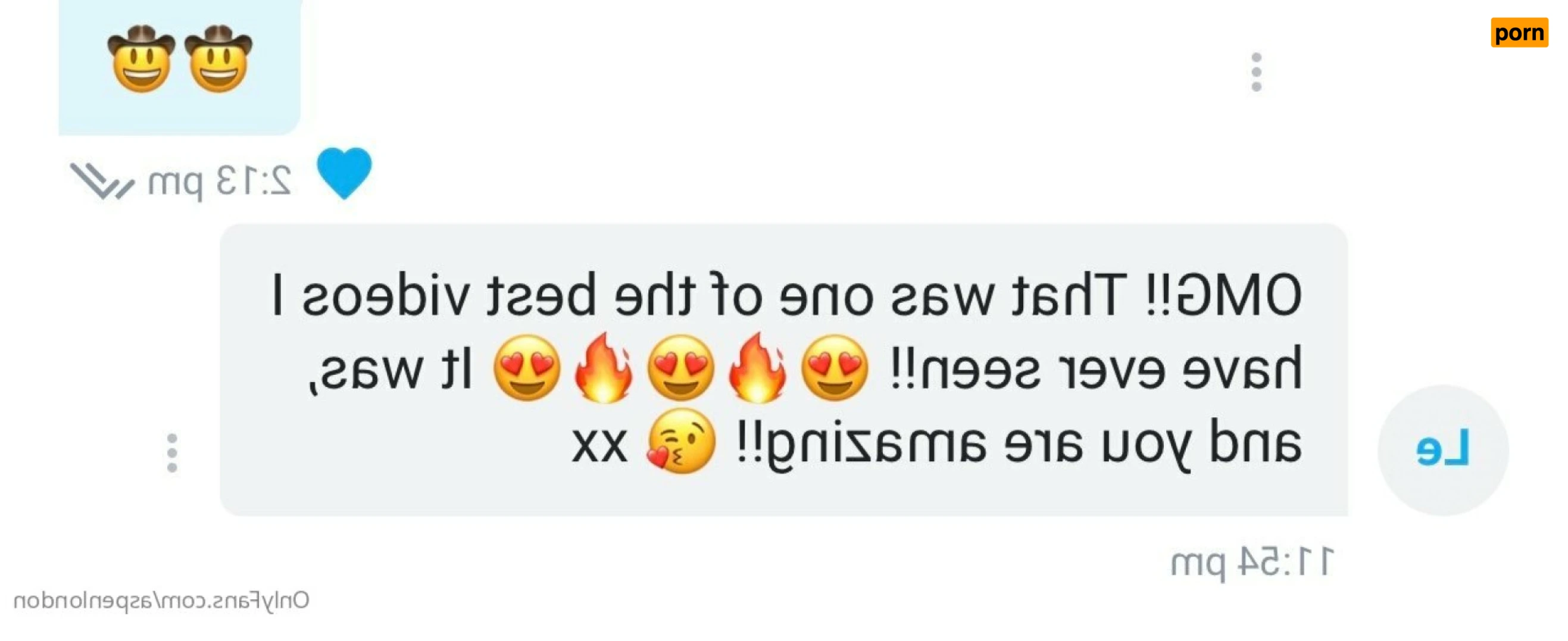The image size is (1568, 641).
Task: Click the blue heart reaction icon
Action: point(345,173)
